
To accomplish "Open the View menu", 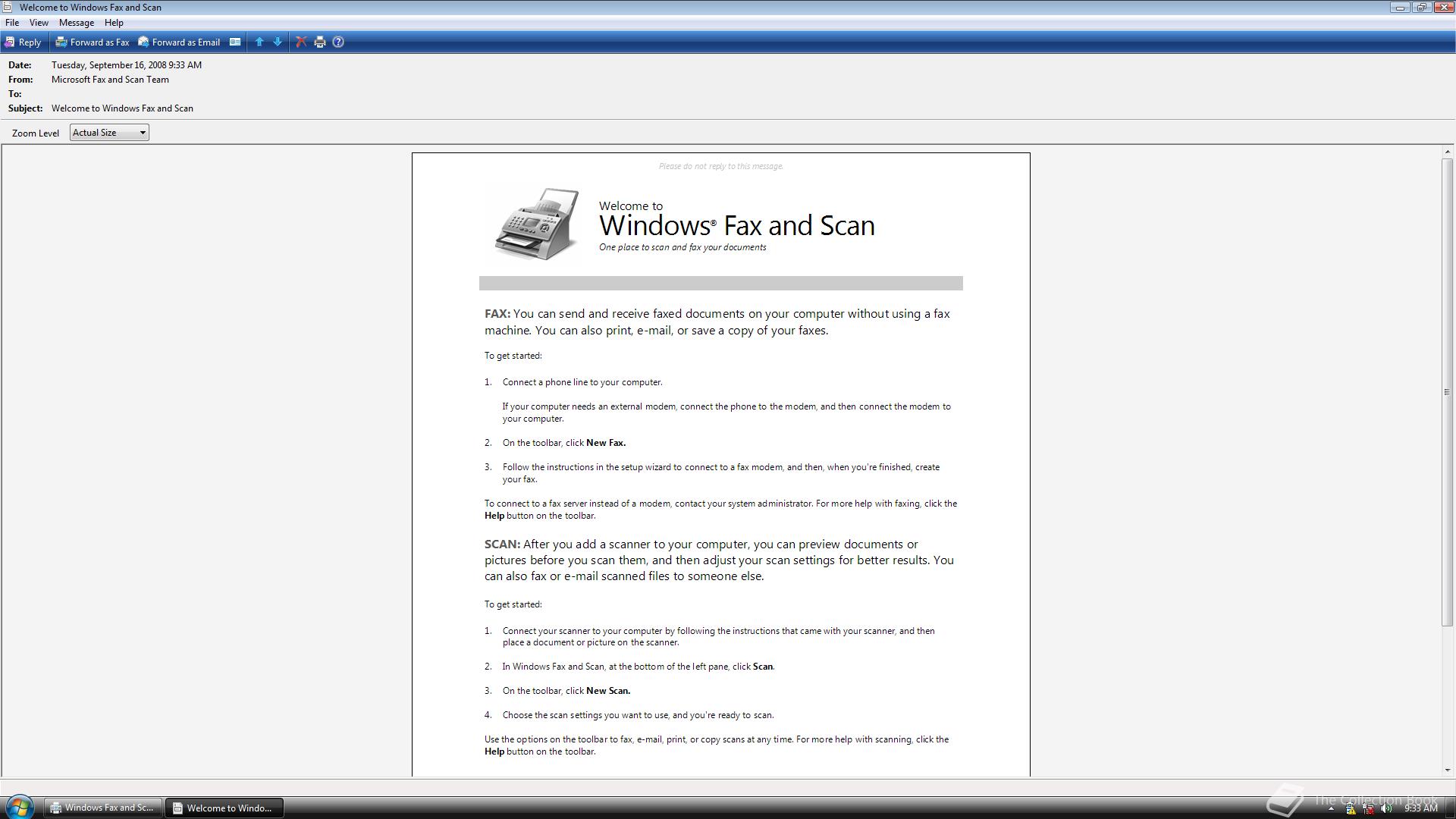I will click(39, 23).
